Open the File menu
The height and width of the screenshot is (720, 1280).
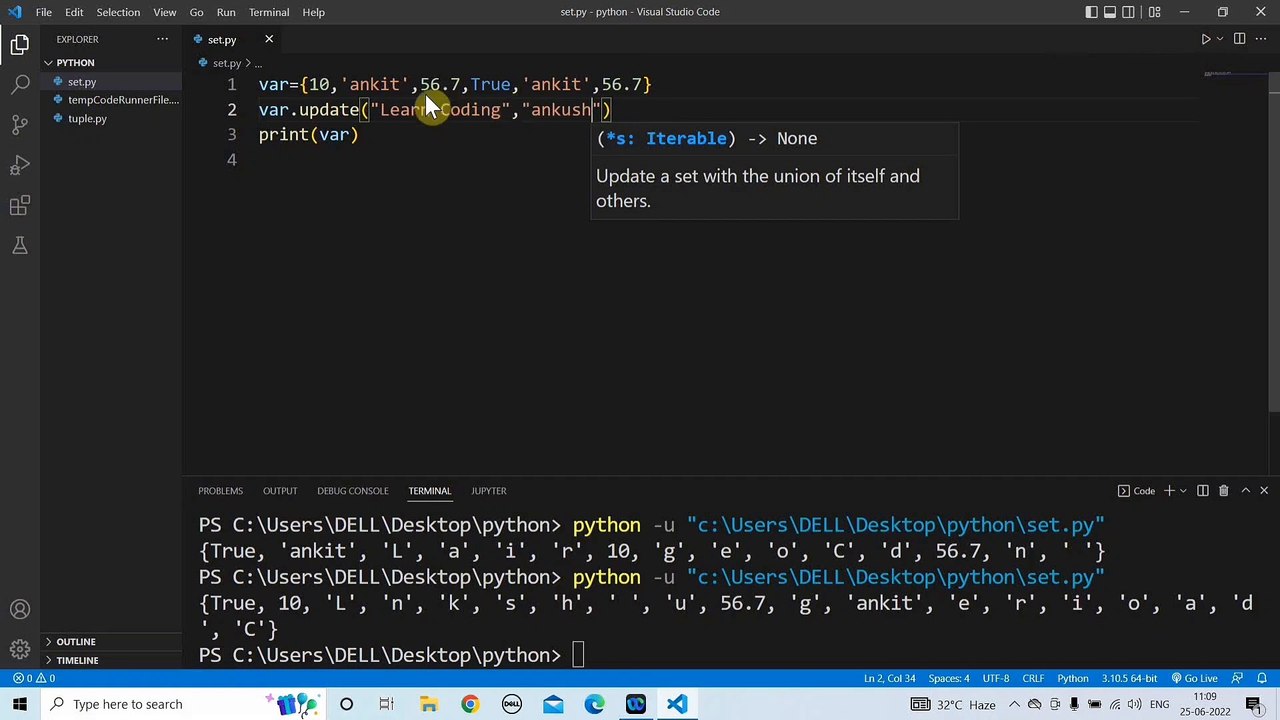44,12
